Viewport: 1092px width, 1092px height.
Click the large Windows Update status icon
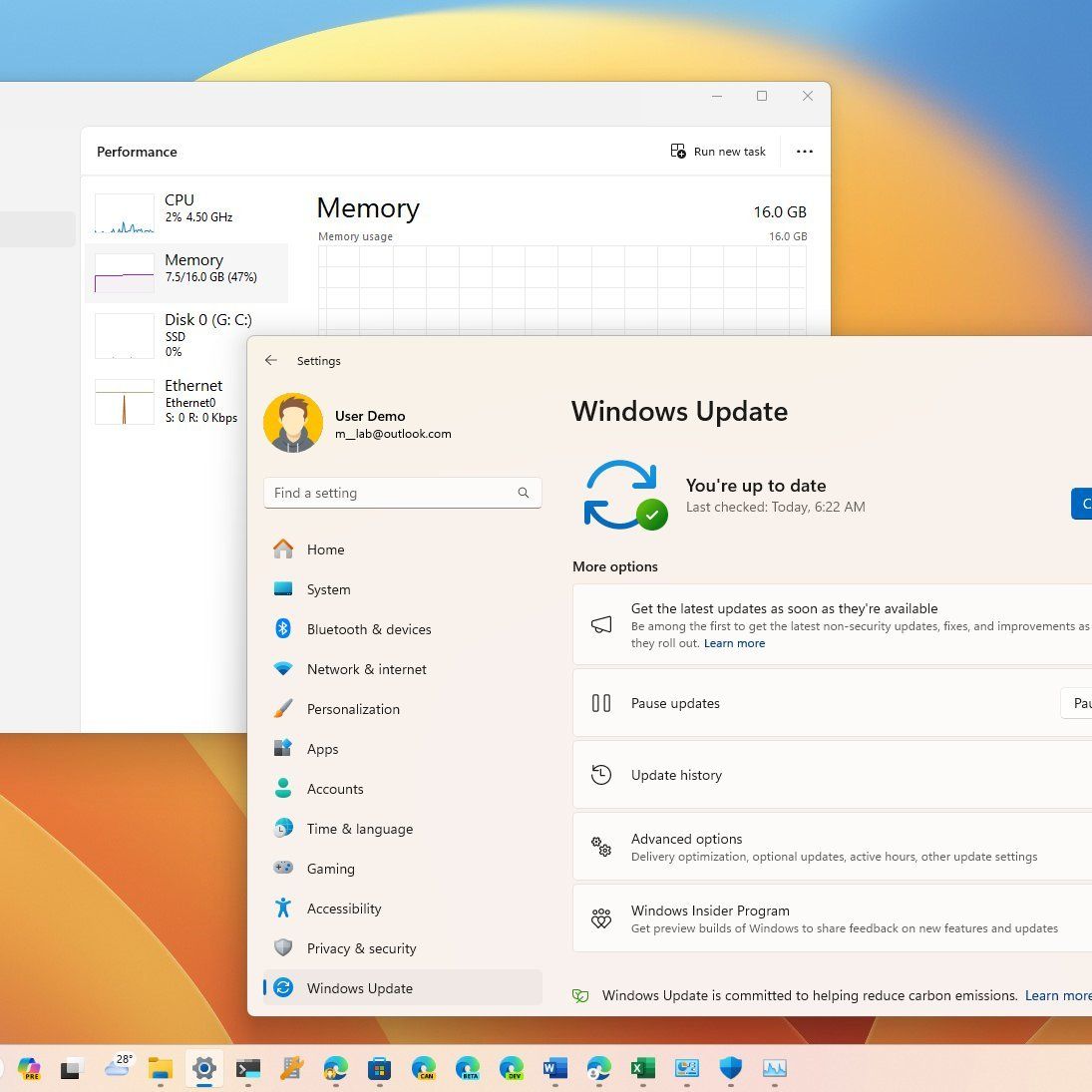[624, 496]
